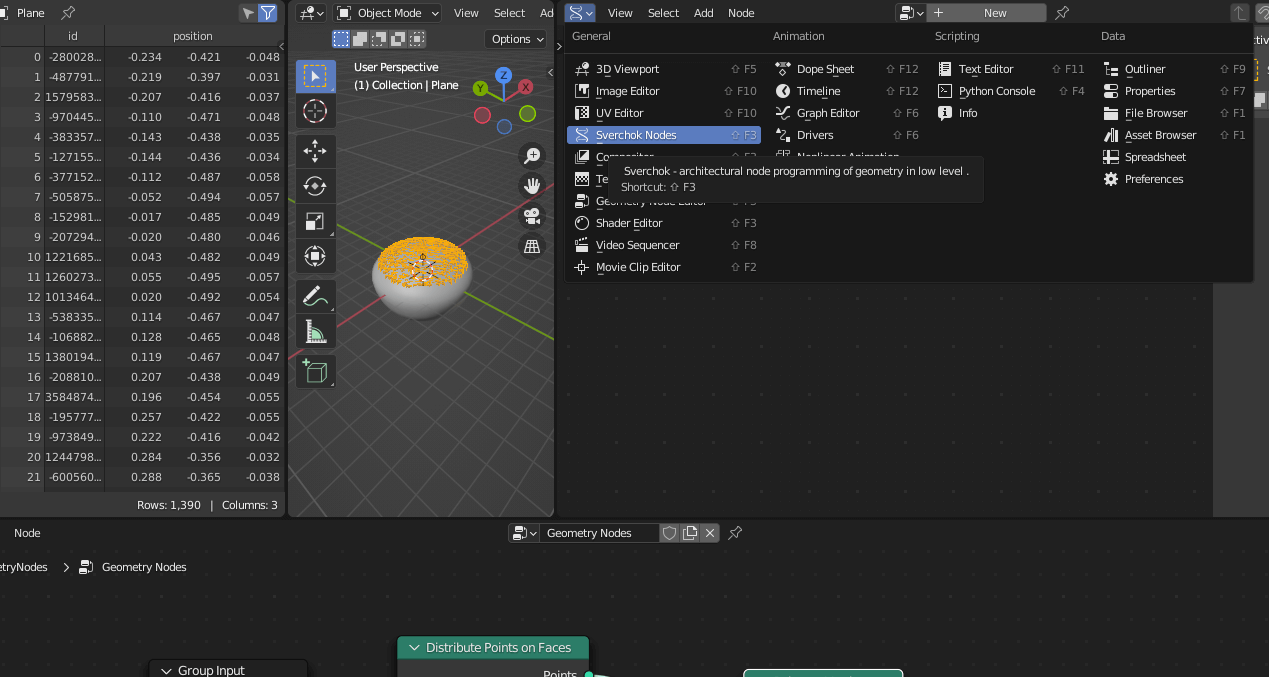Viewport: 1269px width, 677px height.
Task: Activate the Transform tool
Action: point(315,256)
